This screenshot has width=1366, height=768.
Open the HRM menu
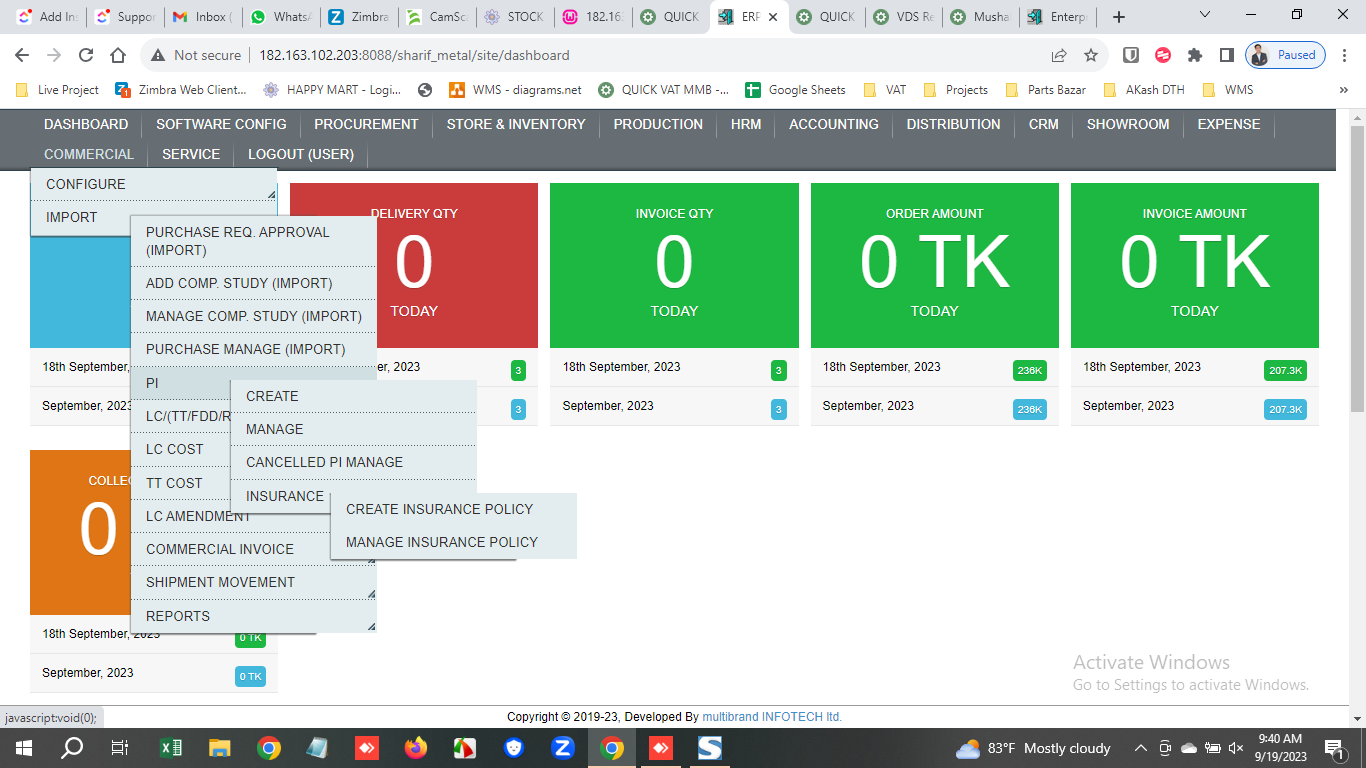click(x=746, y=124)
